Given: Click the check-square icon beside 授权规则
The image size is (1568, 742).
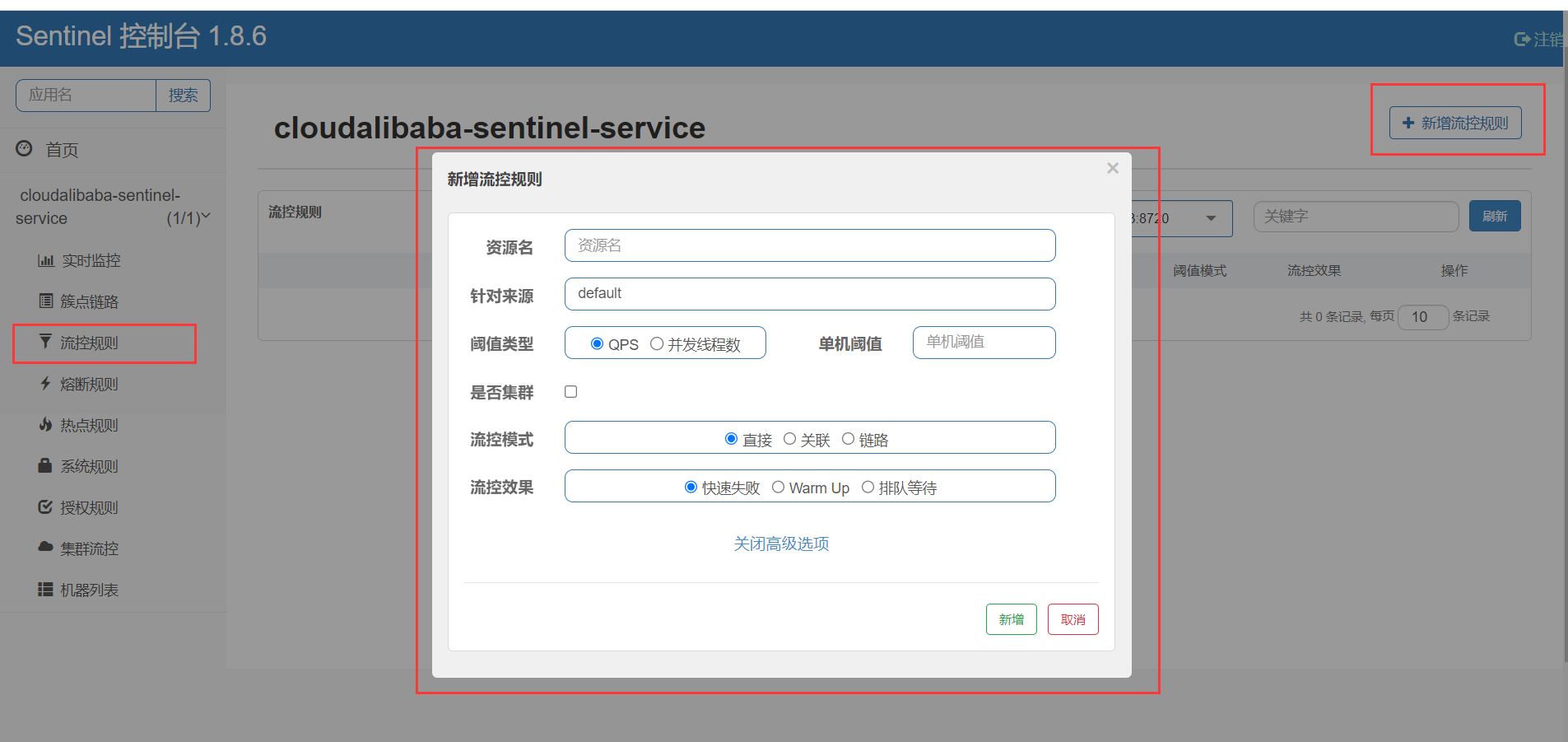Looking at the screenshot, I should tap(45, 506).
